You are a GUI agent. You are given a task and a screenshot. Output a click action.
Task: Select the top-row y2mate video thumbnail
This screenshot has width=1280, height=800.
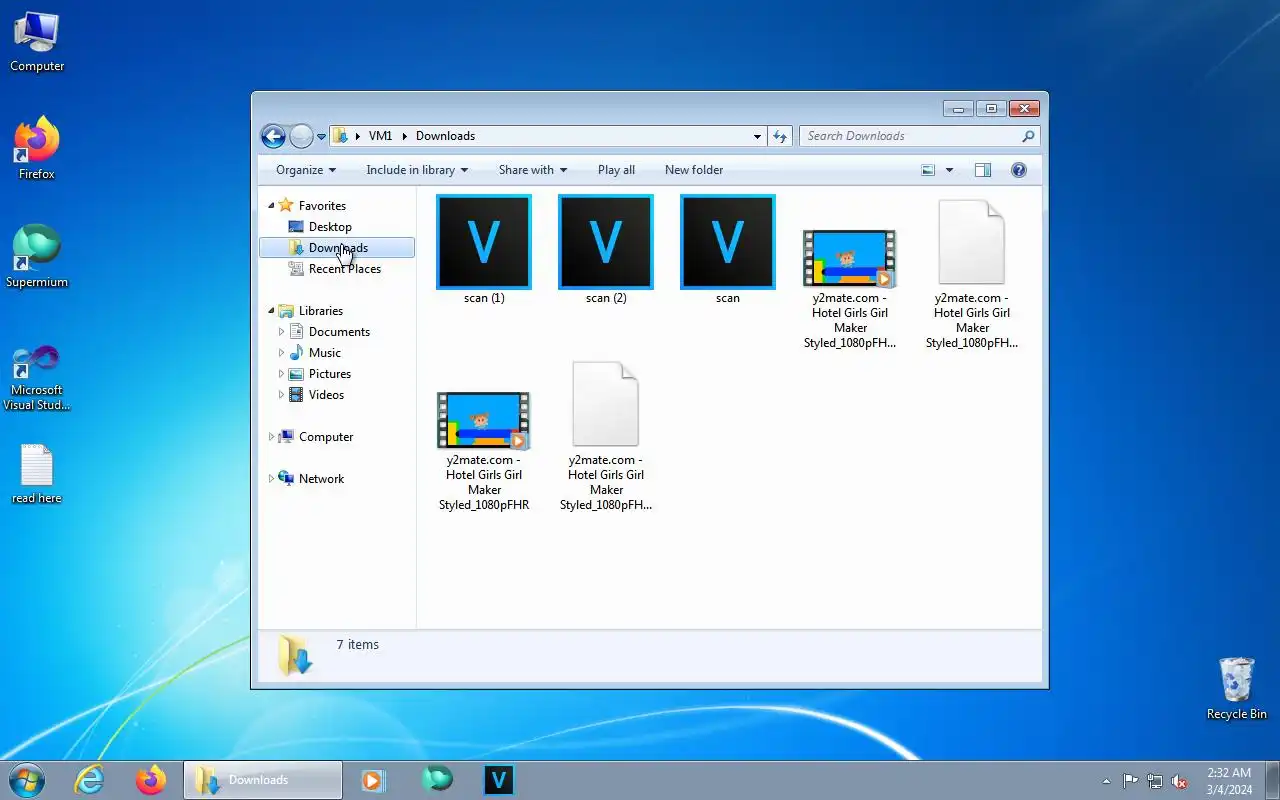[x=850, y=288]
